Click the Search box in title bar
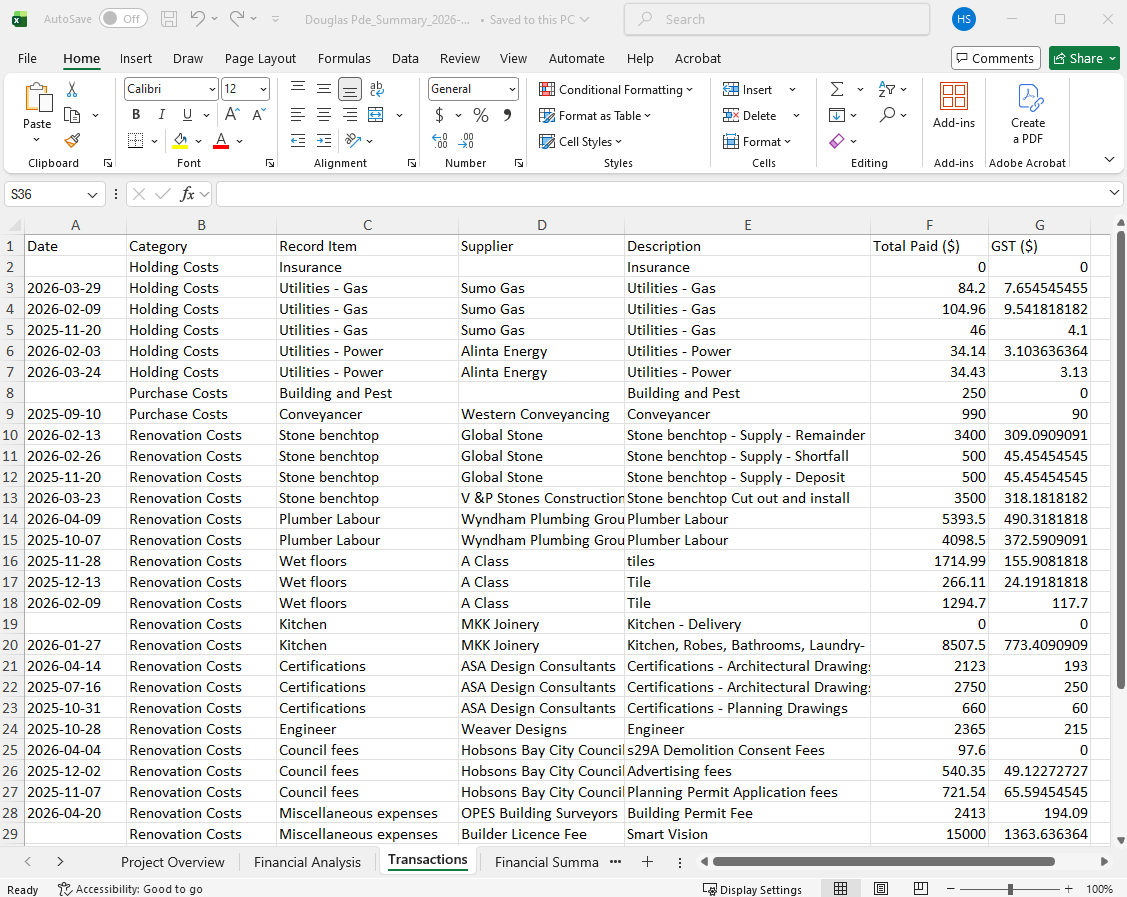Viewport: 1127px width, 897px height. 777,19
